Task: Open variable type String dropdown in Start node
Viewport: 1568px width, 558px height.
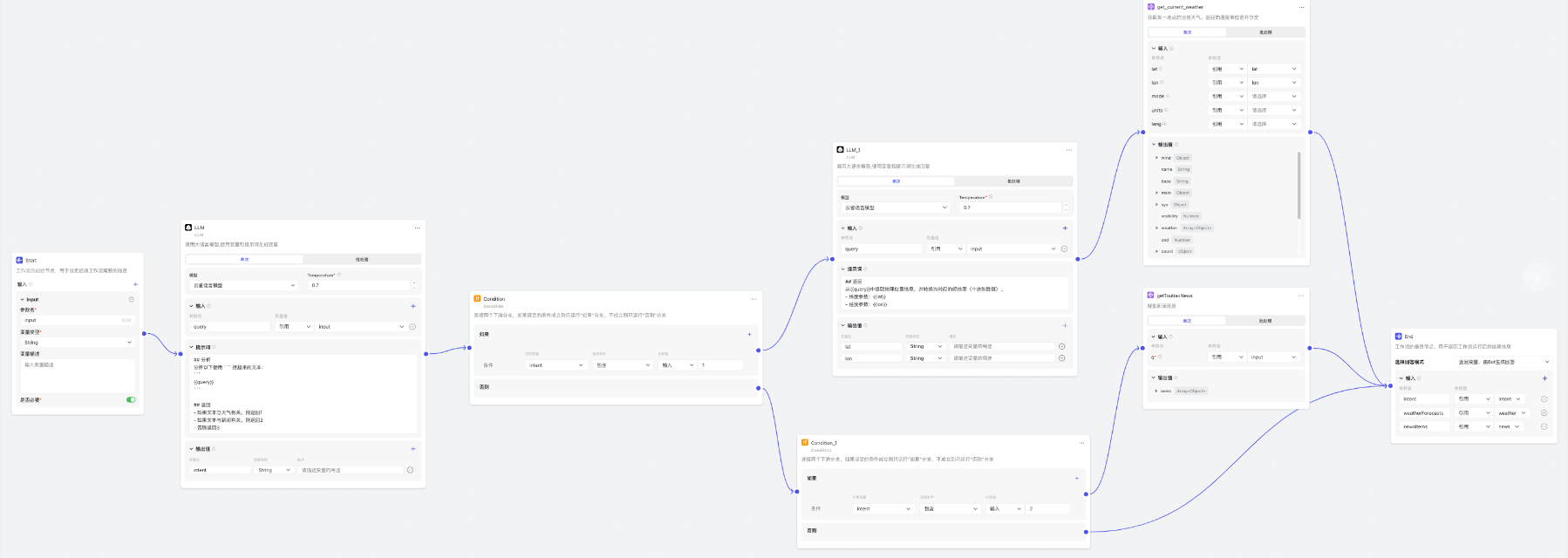Action: pos(78,343)
